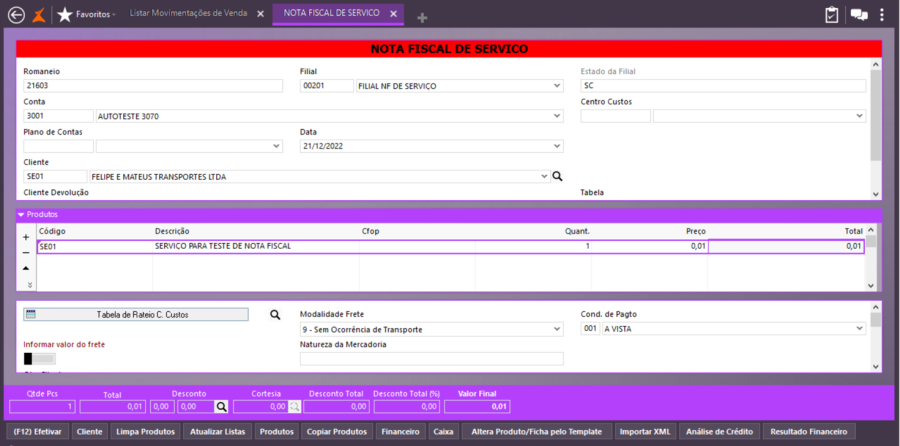Click the Atualizar Listas button
900x446 pixels.
coord(217,431)
